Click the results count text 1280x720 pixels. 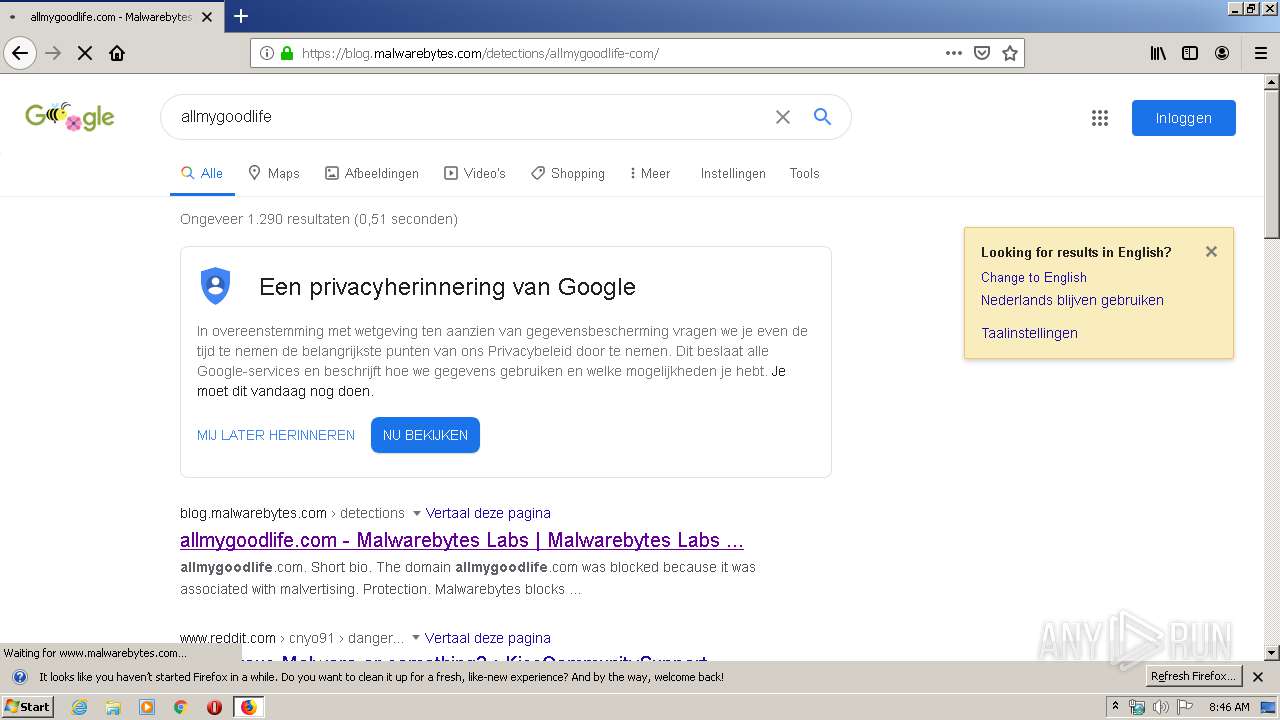pyautogui.click(x=319, y=219)
